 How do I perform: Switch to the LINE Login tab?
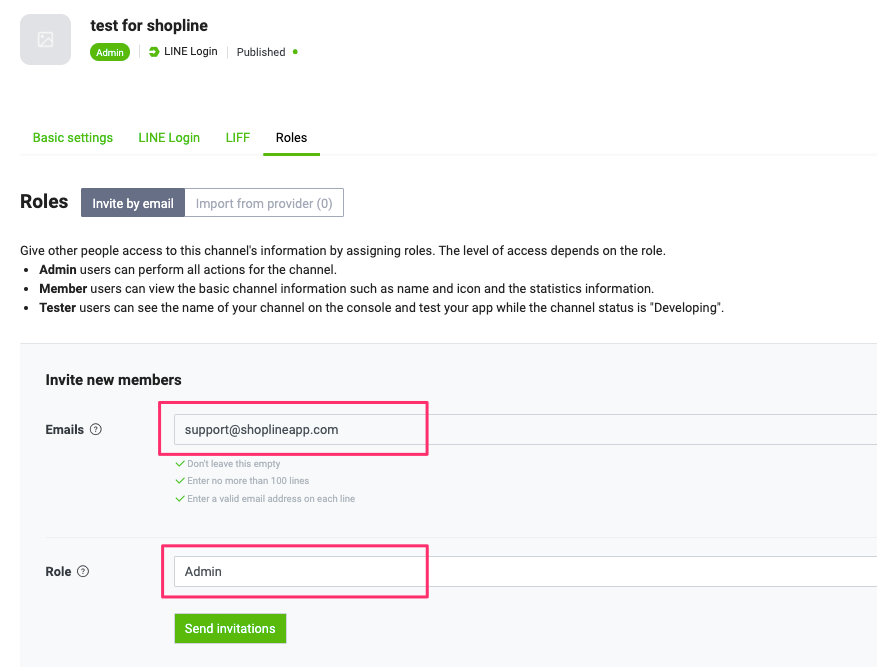(x=169, y=138)
